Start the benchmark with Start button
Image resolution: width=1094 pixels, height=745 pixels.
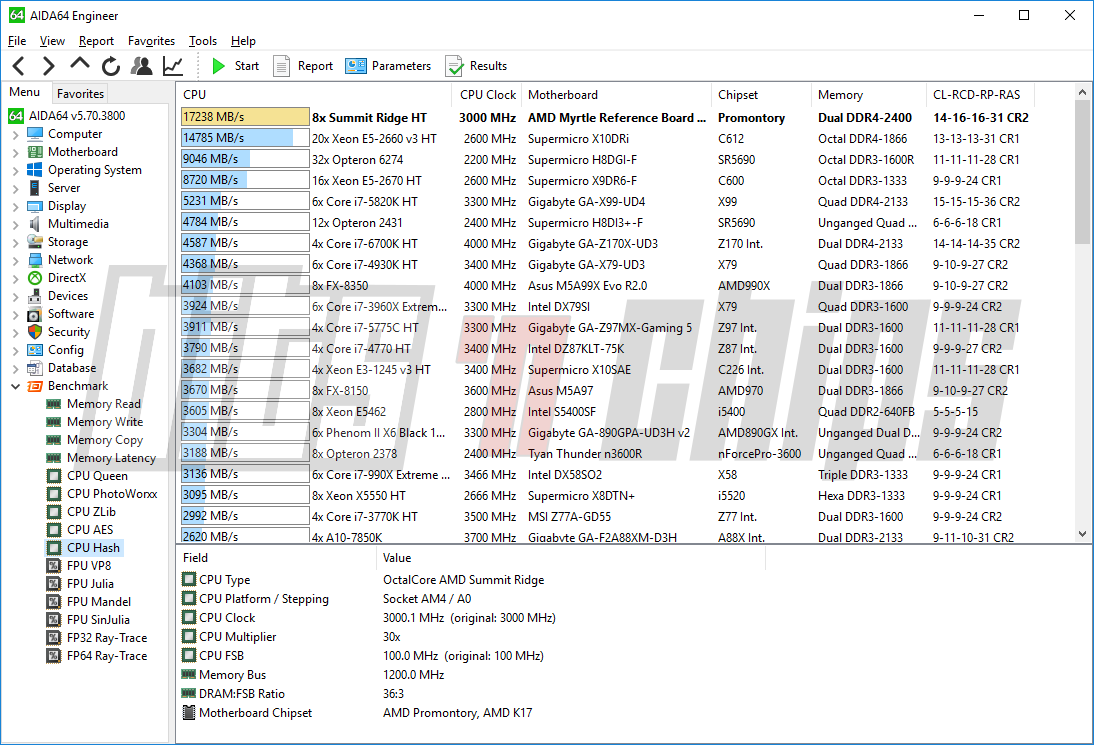click(235, 66)
